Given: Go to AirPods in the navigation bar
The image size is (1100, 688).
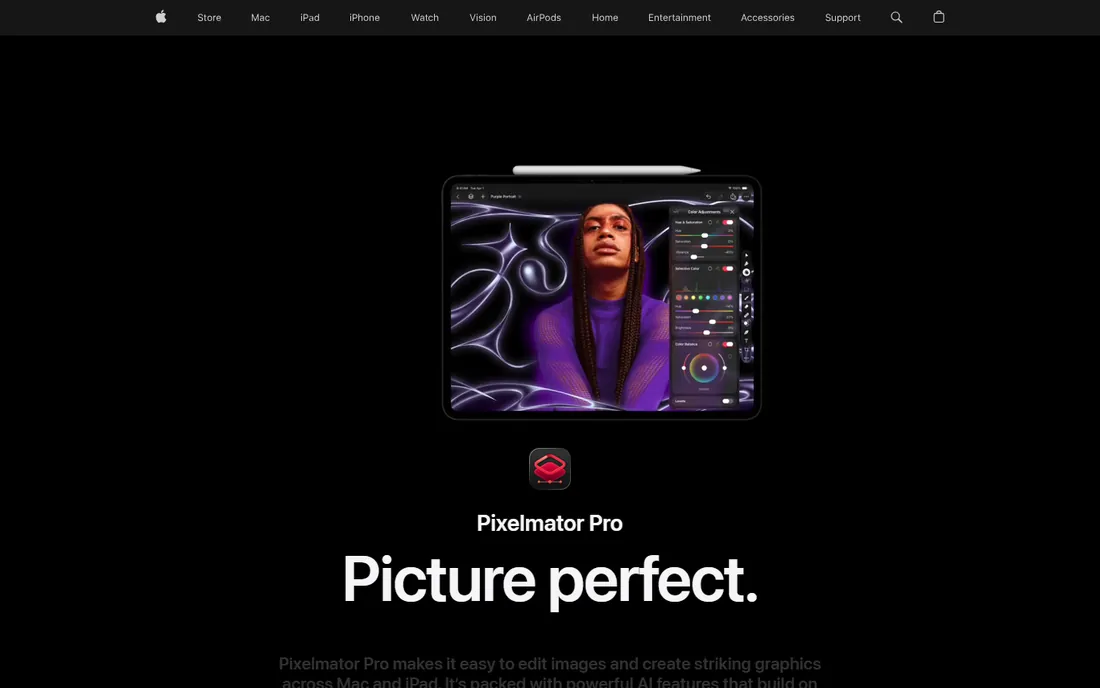Looking at the screenshot, I should point(544,18).
